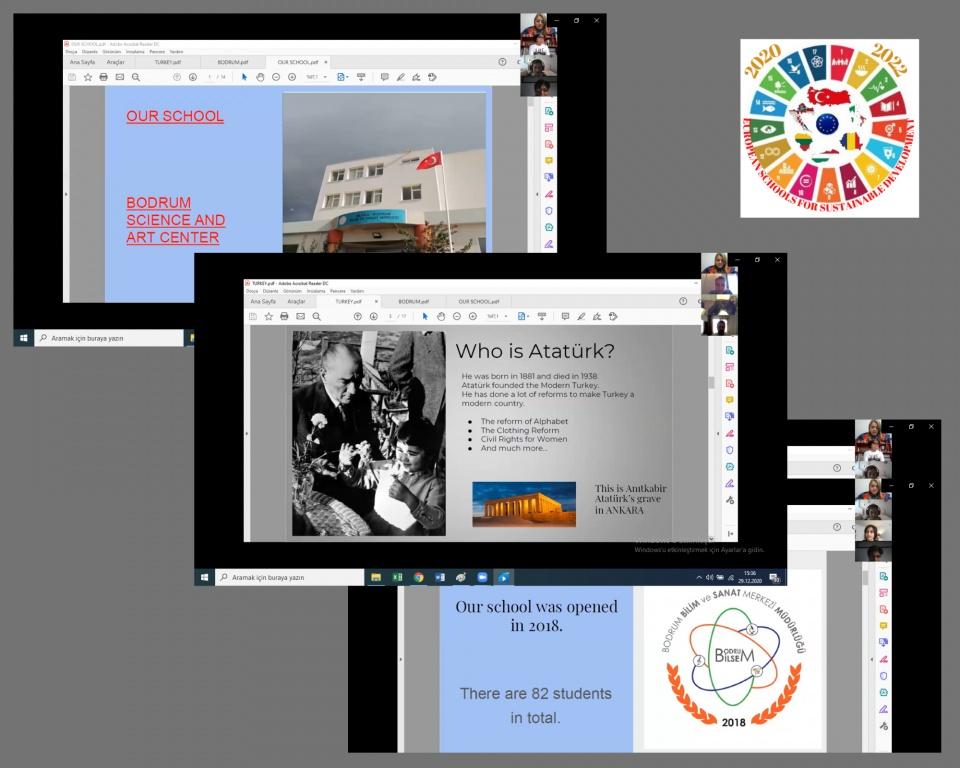Click the magnifier search icon in OUR SCHOOL.pdf window
960x768 pixels.
pyautogui.click(x=136, y=77)
